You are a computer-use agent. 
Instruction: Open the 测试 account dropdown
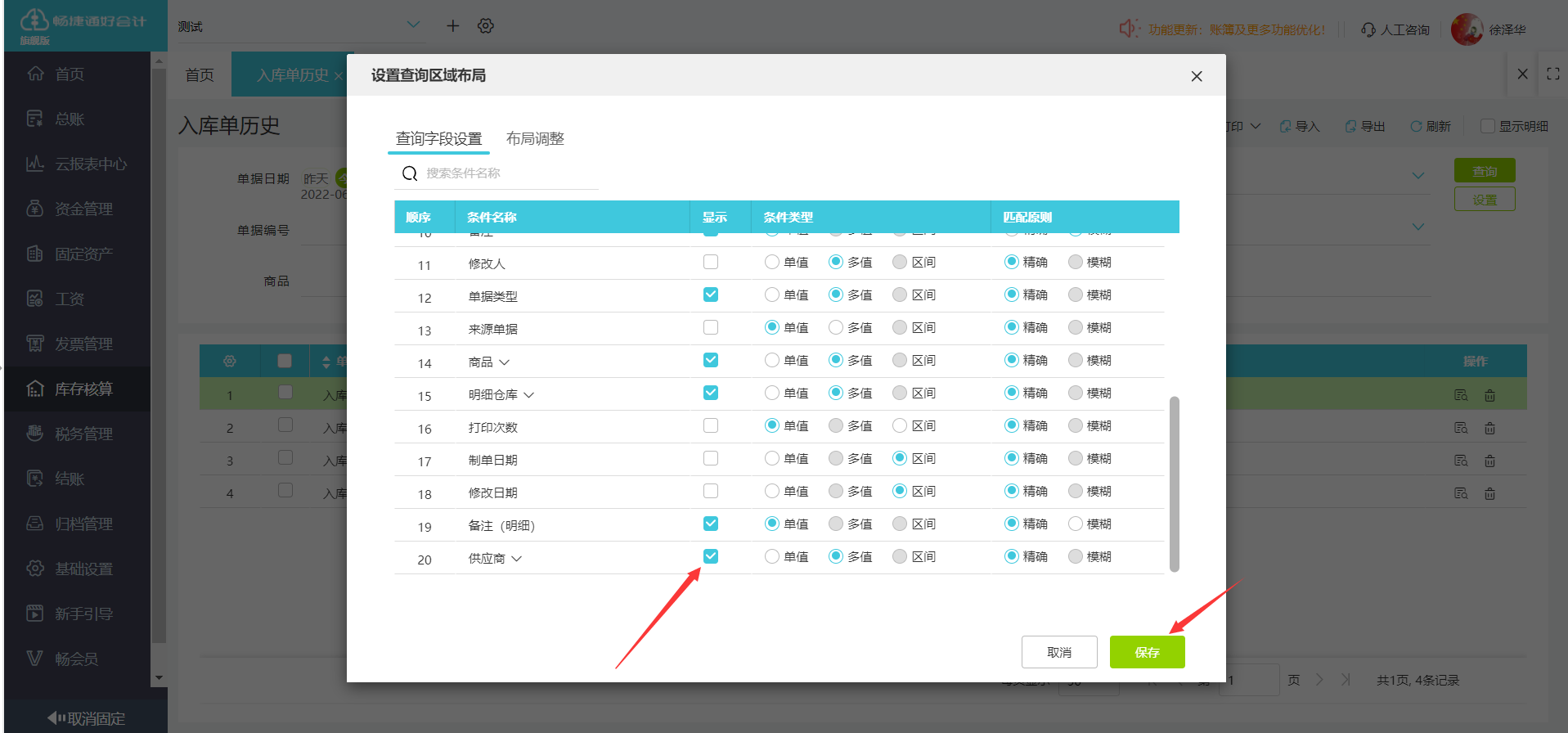pyautogui.click(x=413, y=25)
